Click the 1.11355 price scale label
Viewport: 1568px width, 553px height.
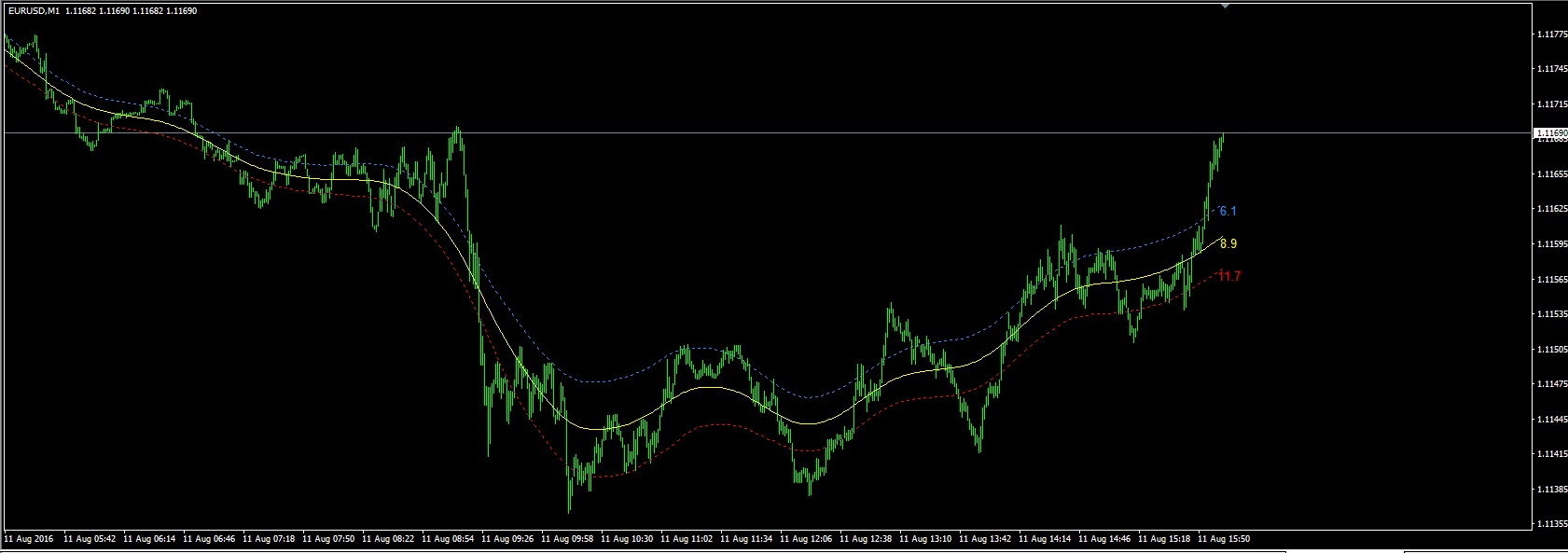click(x=1550, y=524)
